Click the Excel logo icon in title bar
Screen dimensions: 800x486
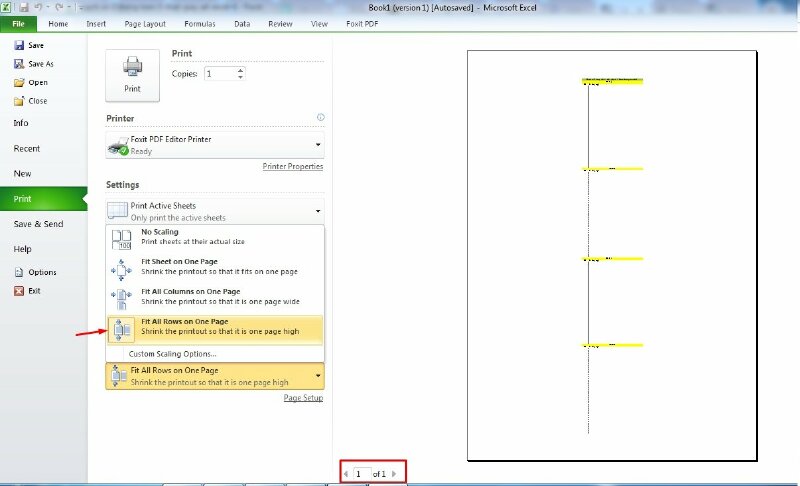click(6, 7)
